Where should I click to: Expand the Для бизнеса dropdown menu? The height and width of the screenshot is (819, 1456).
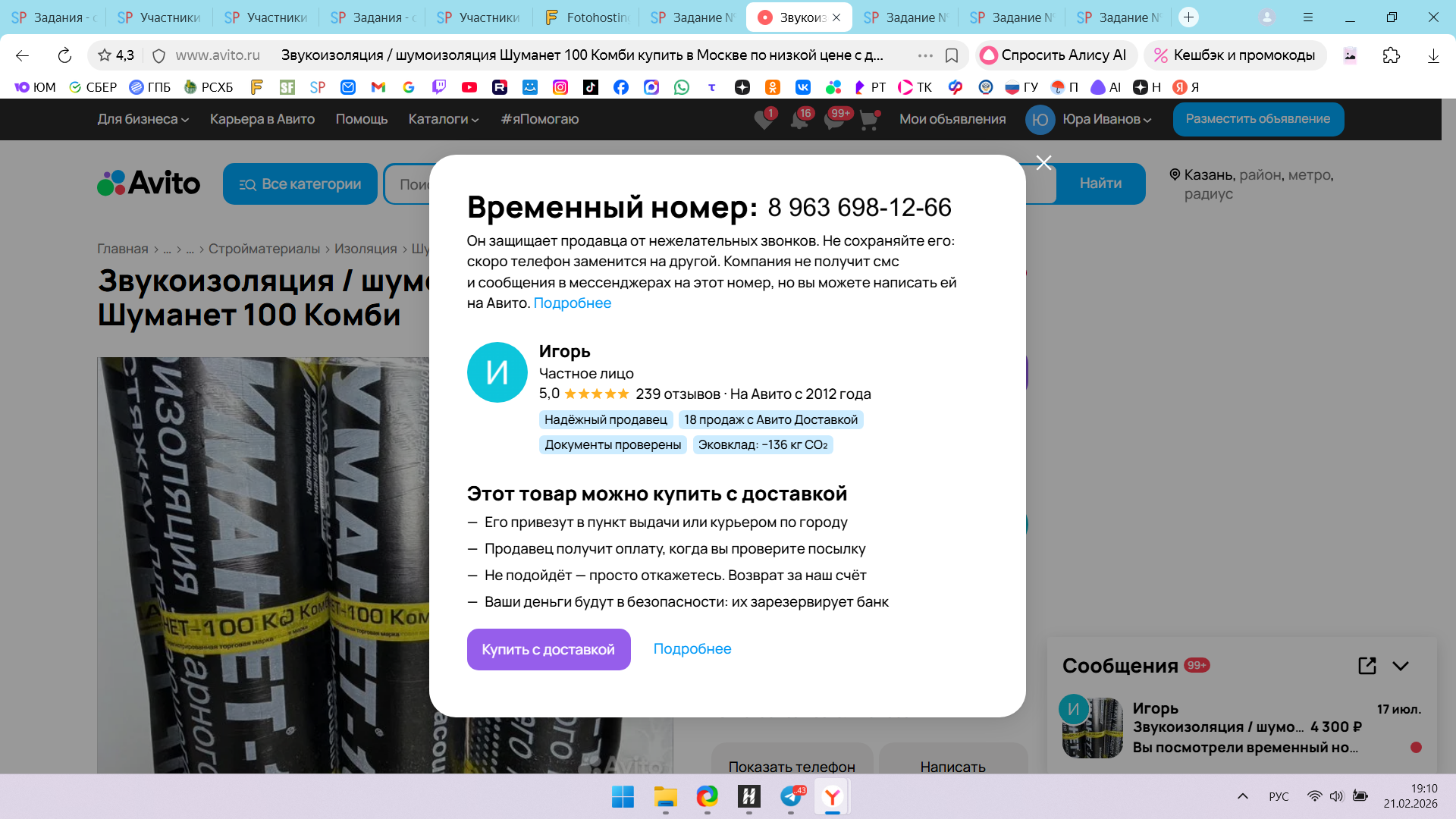point(143,119)
